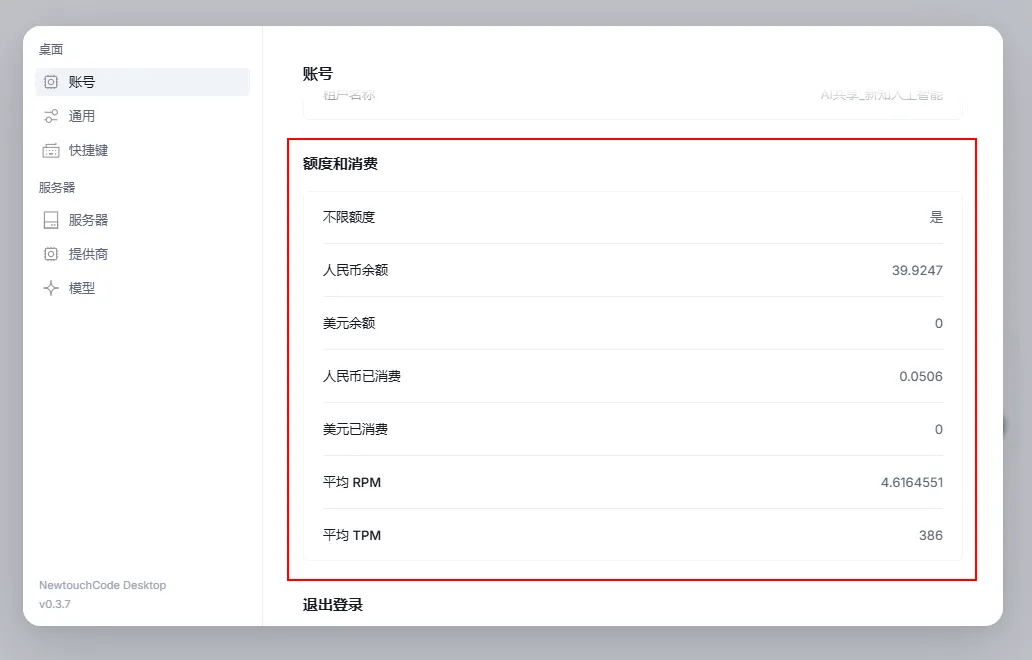
Task: Click the balance value 39.9247
Action: (917, 270)
